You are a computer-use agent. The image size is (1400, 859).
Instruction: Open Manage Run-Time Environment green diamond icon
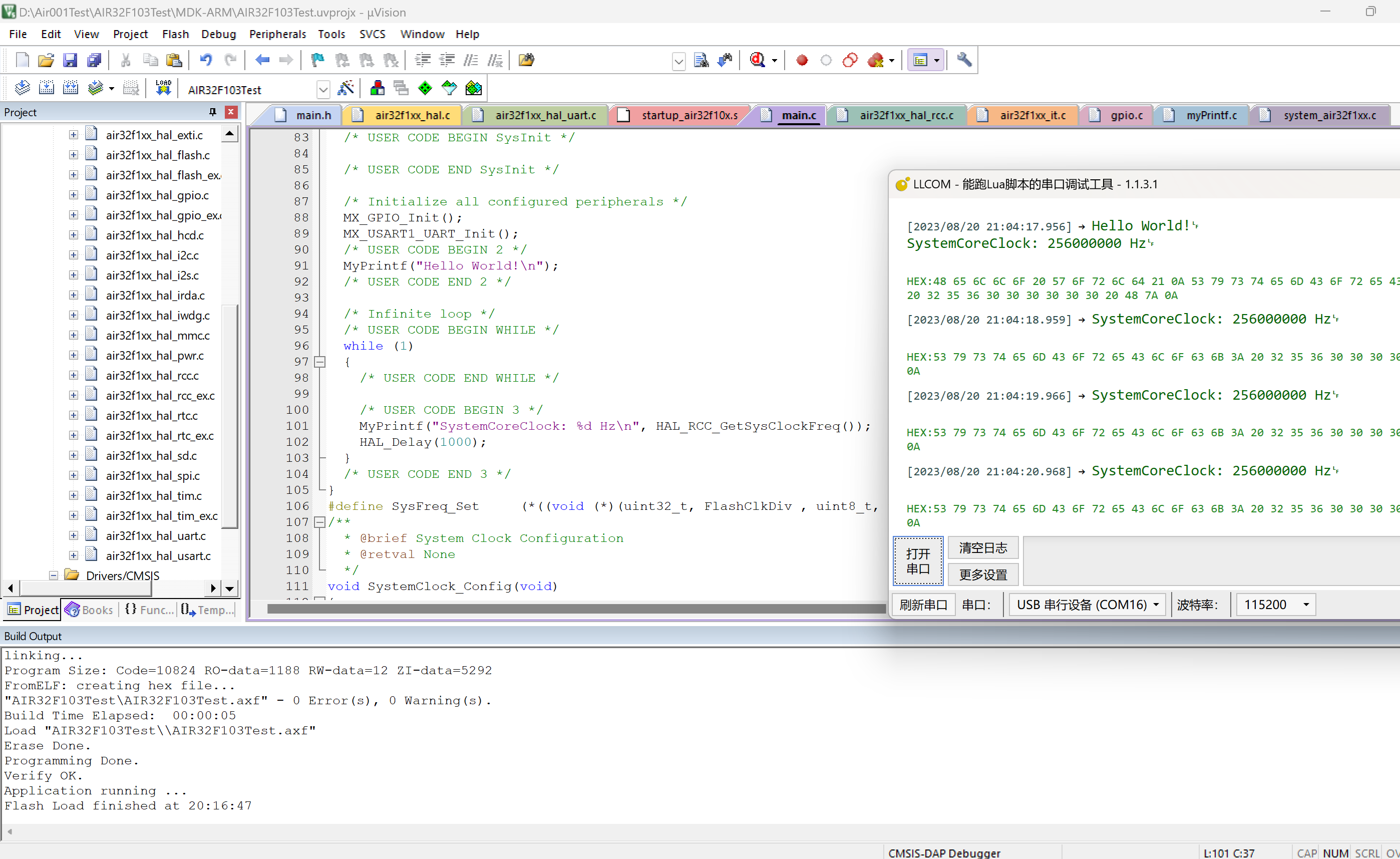[x=425, y=88]
